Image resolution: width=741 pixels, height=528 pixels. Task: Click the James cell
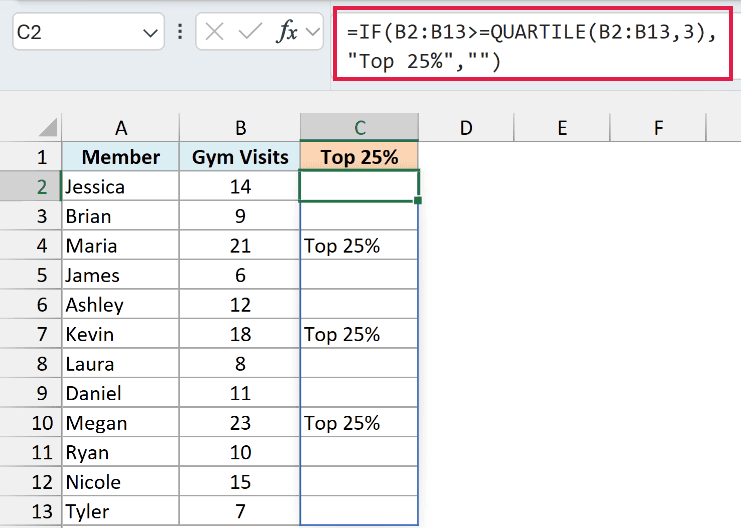pyautogui.click(x=121, y=275)
